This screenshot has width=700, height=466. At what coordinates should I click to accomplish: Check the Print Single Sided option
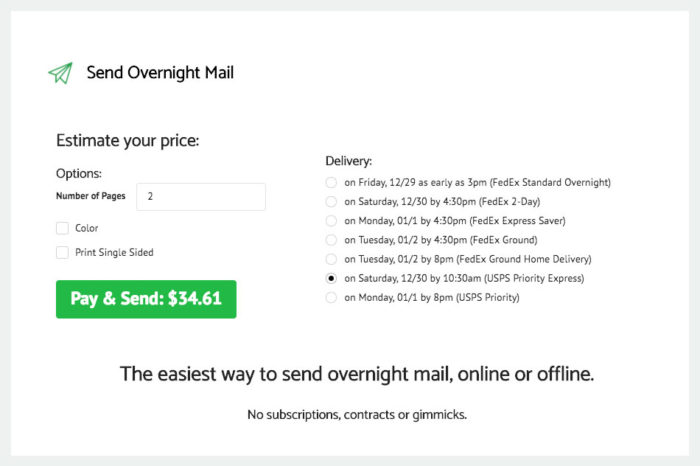(x=62, y=252)
